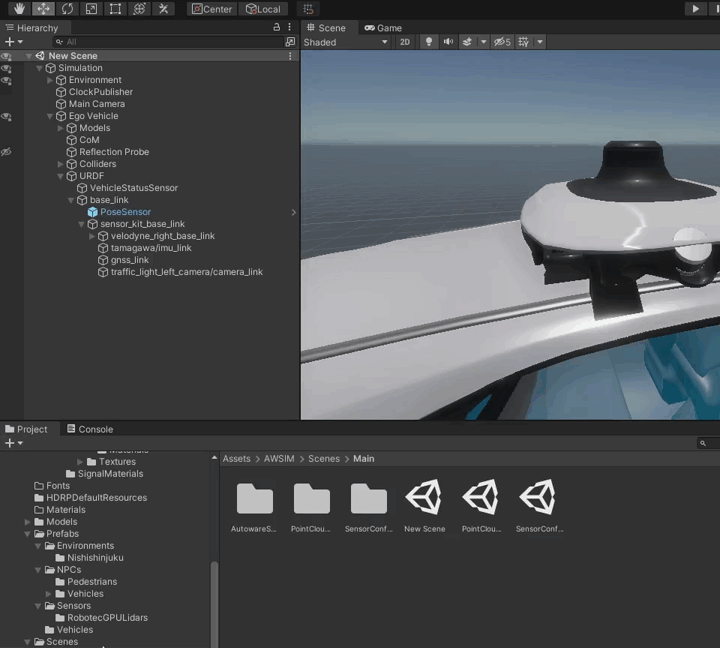
Task: Pick the Scale tool
Action: click(x=91, y=9)
